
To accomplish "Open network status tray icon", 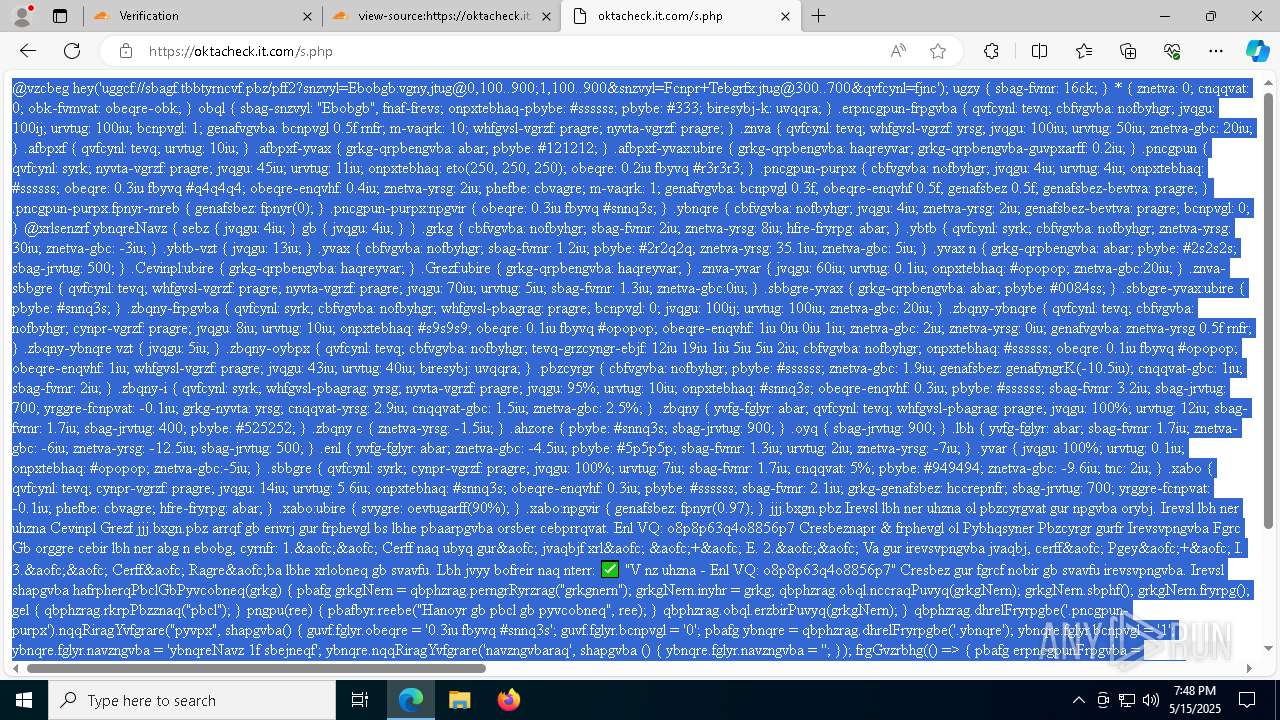I will click(x=1127, y=700).
